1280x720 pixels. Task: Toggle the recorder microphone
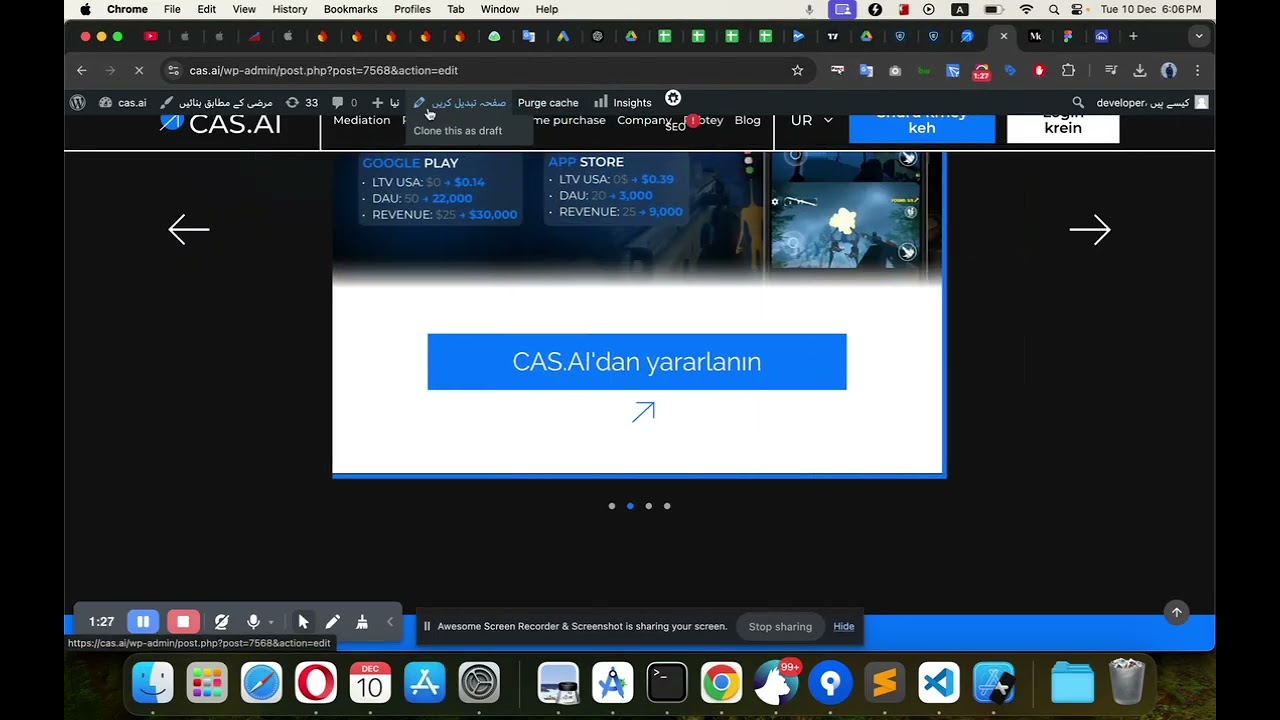tap(253, 621)
